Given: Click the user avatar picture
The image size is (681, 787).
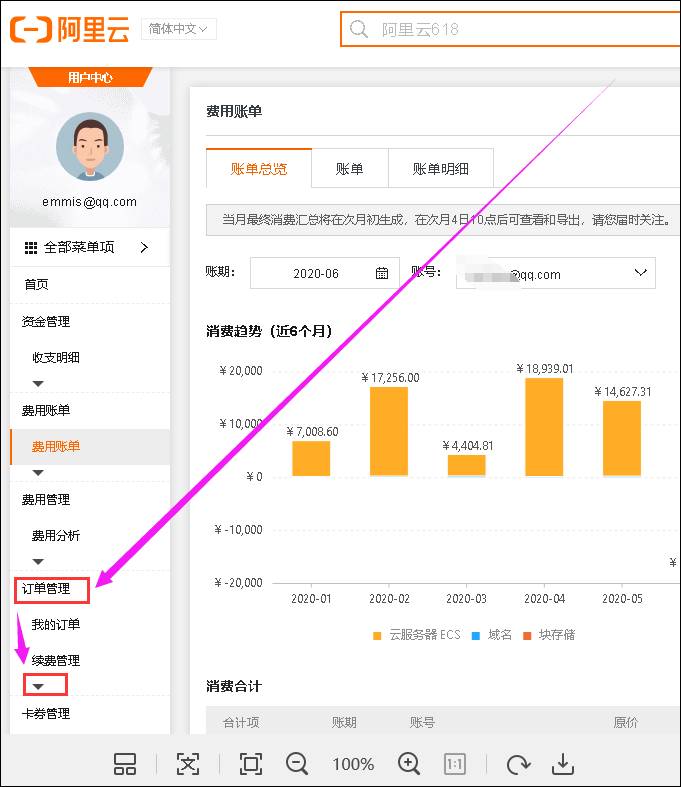Looking at the screenshot, I should coord(90,146).
